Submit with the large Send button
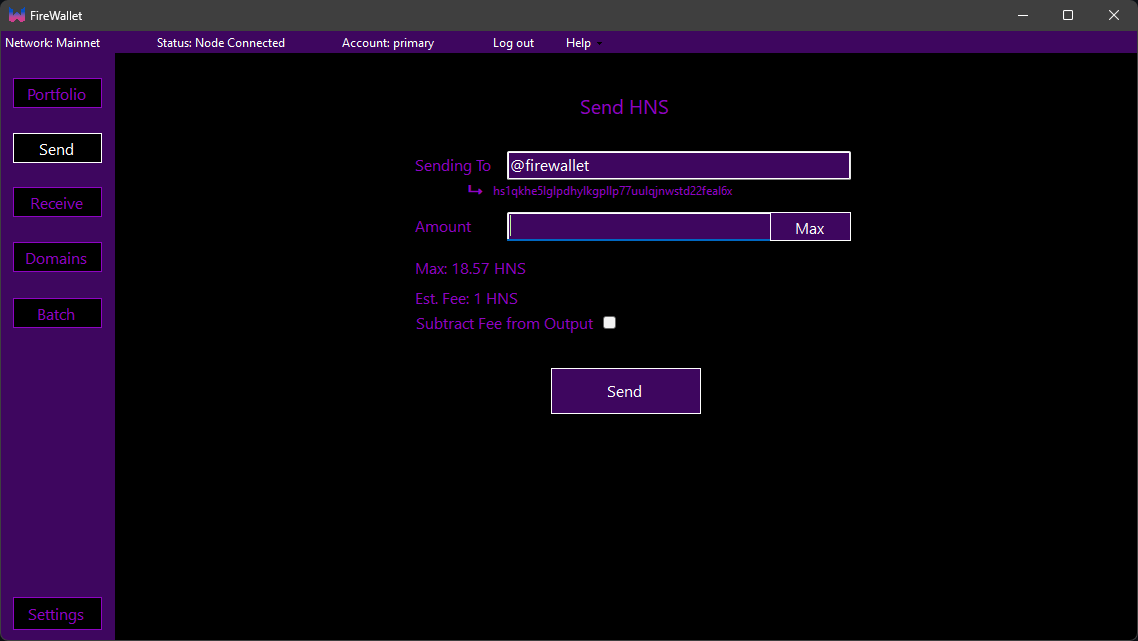Screen dimensions: 1138x641 (625, 391)
